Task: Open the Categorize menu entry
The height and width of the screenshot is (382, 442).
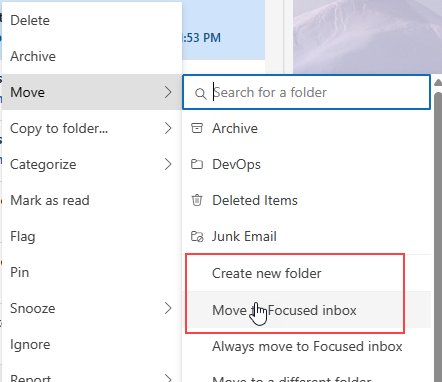Action: (x=92, y=164)
